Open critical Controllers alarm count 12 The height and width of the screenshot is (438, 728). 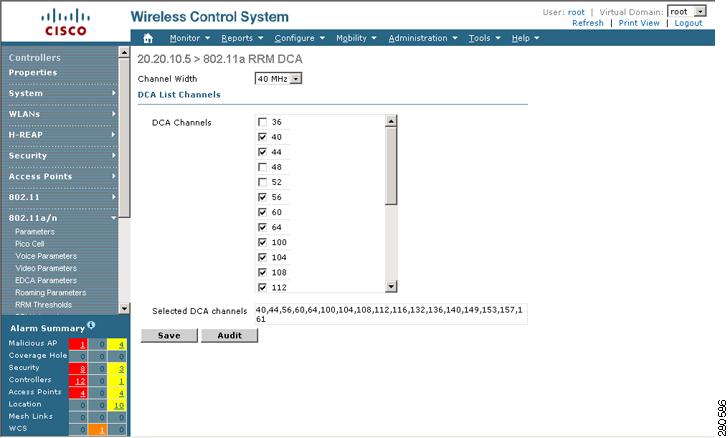pyautogui.click(x=78, y=381)
